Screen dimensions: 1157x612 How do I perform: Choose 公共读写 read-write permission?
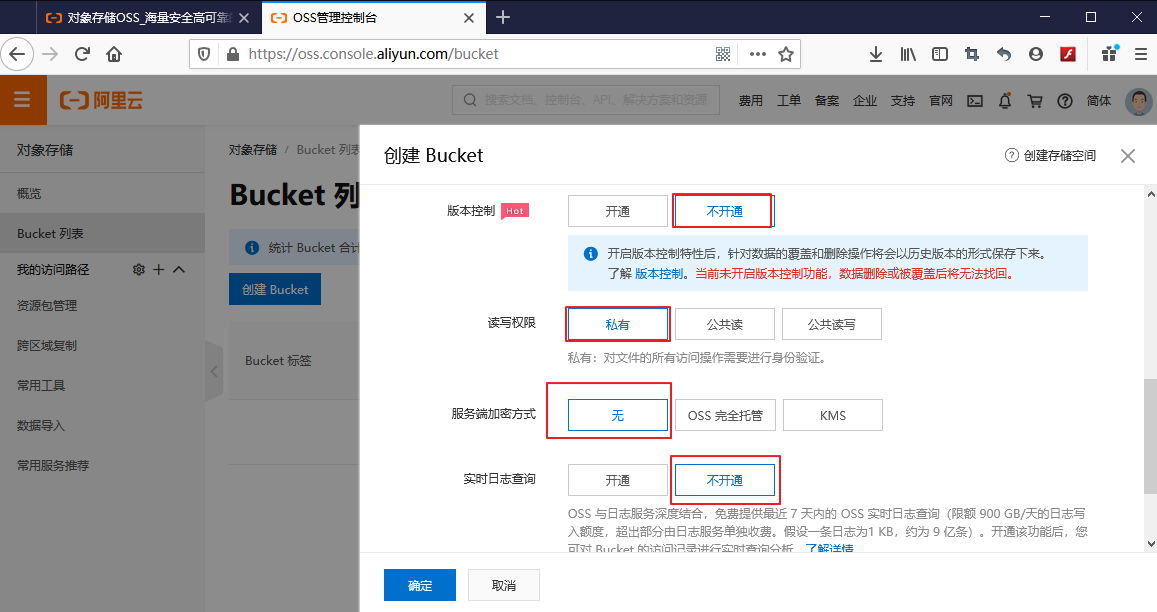pos(832,324)
